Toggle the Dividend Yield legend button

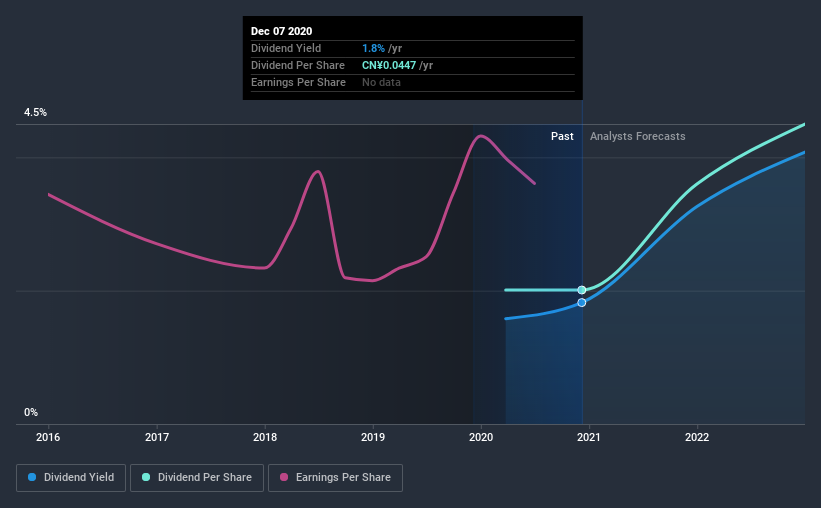point(71,478)
